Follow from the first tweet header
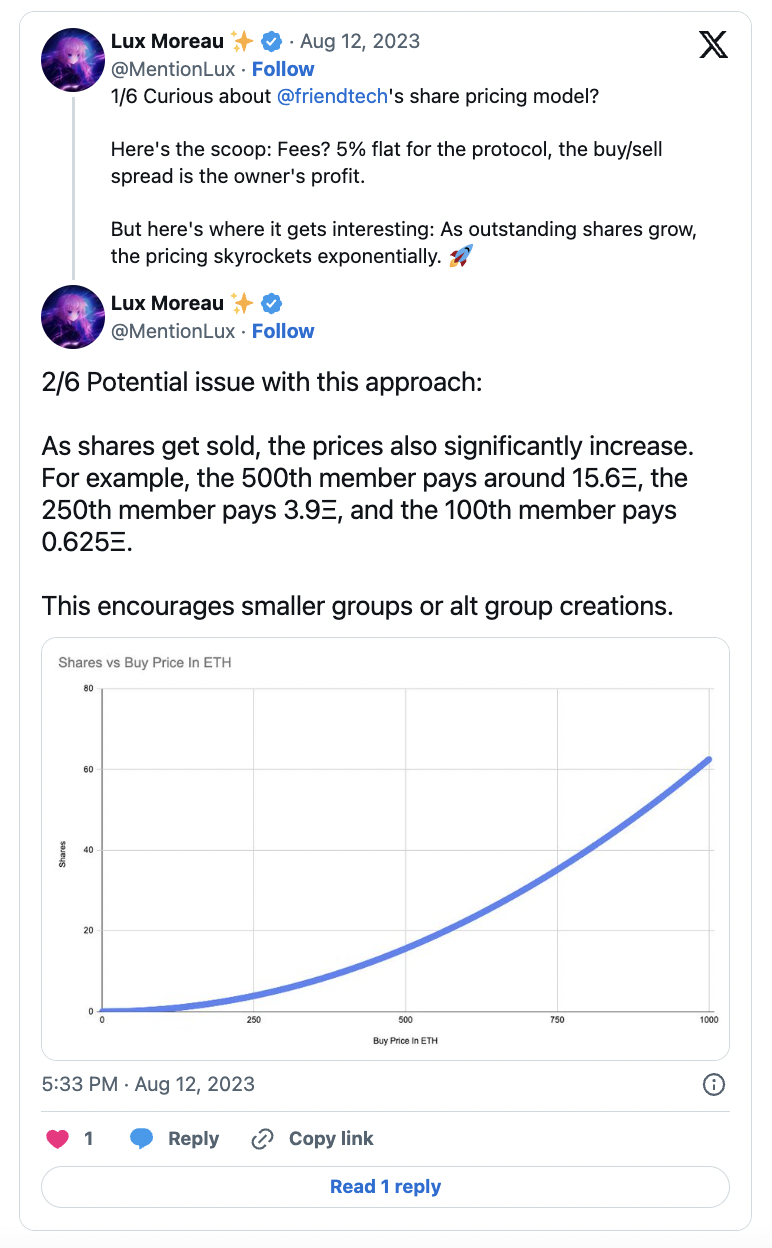The image size is (772, 1248). [x=283, y=69]
